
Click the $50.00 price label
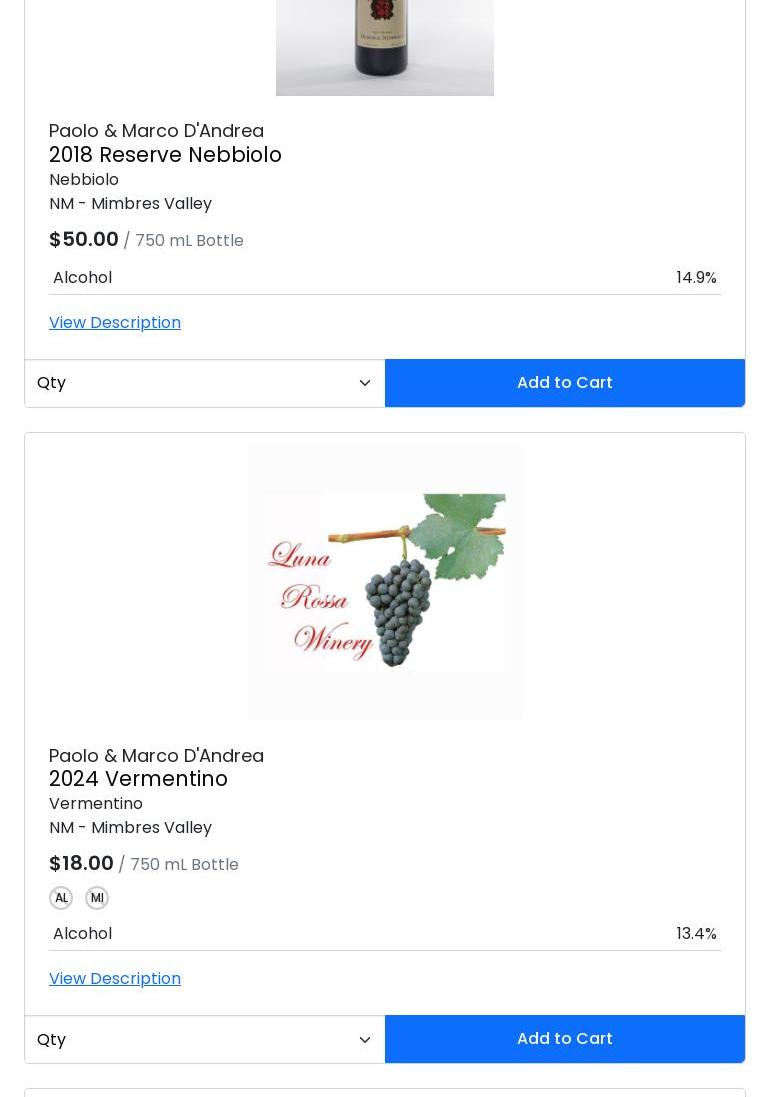84,239
